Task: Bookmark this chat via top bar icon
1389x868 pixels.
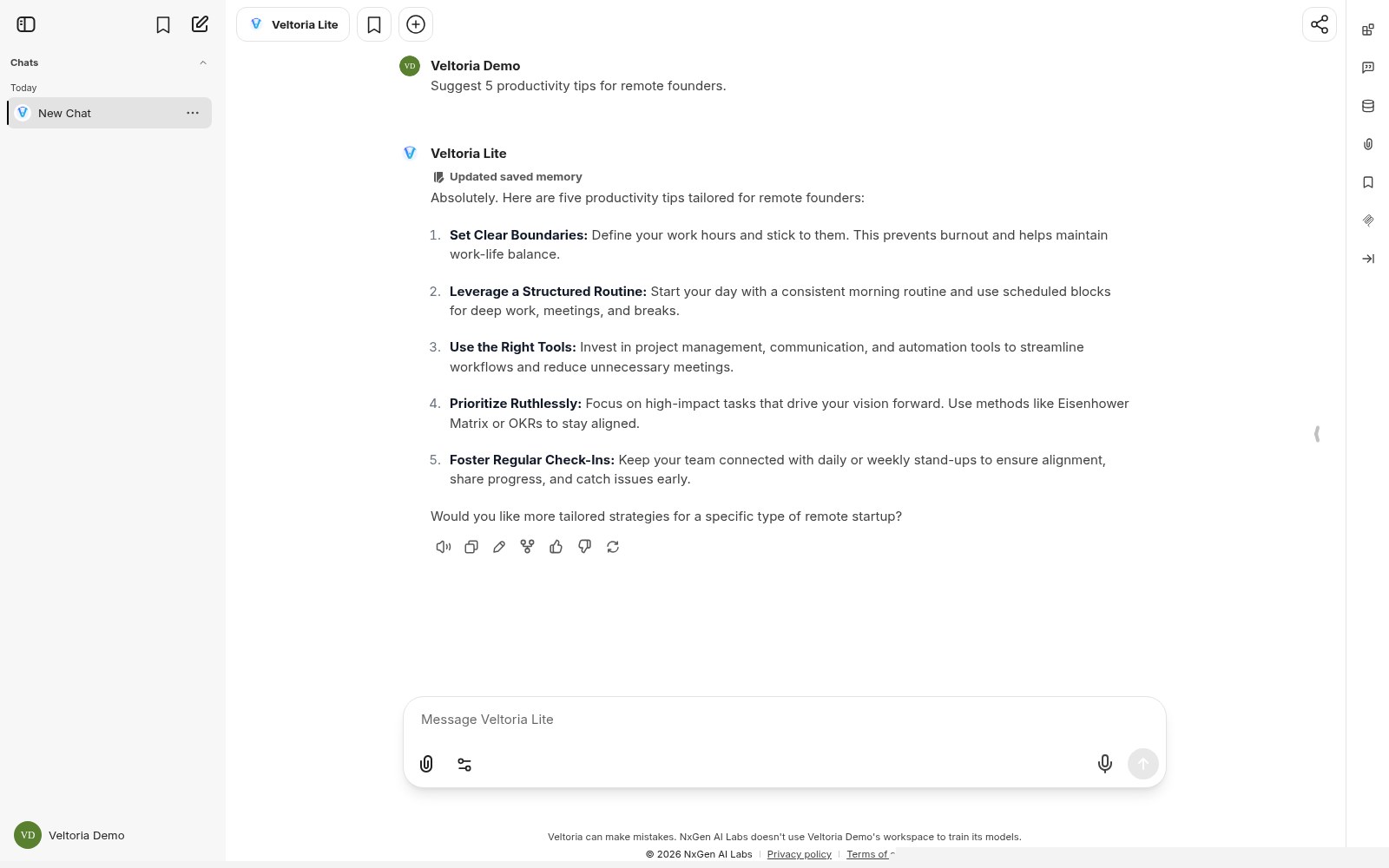Action: click(x=374, y=24)
